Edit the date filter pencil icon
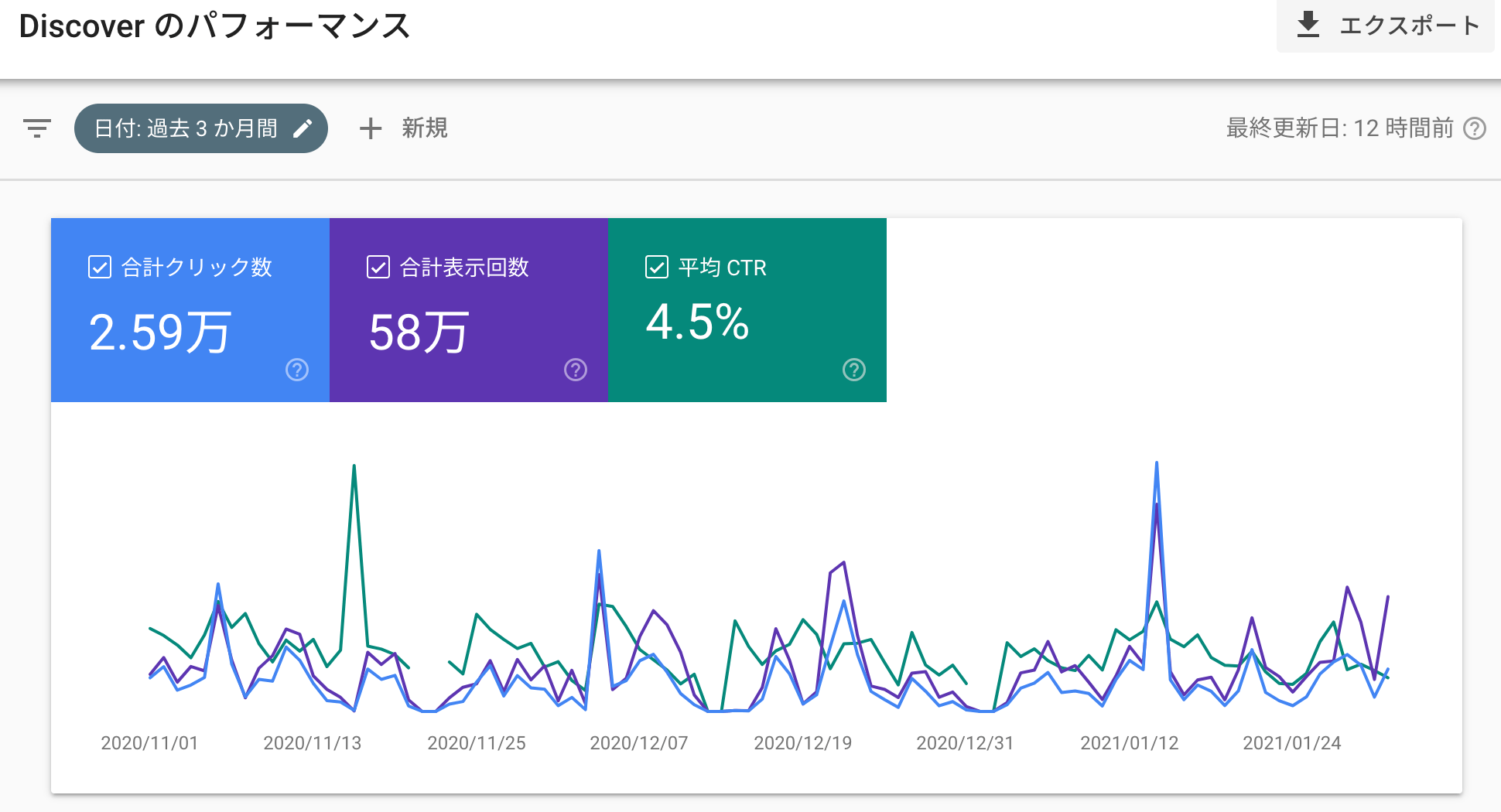Screen dimensions: 1501x812 click(x=303, y=128)
